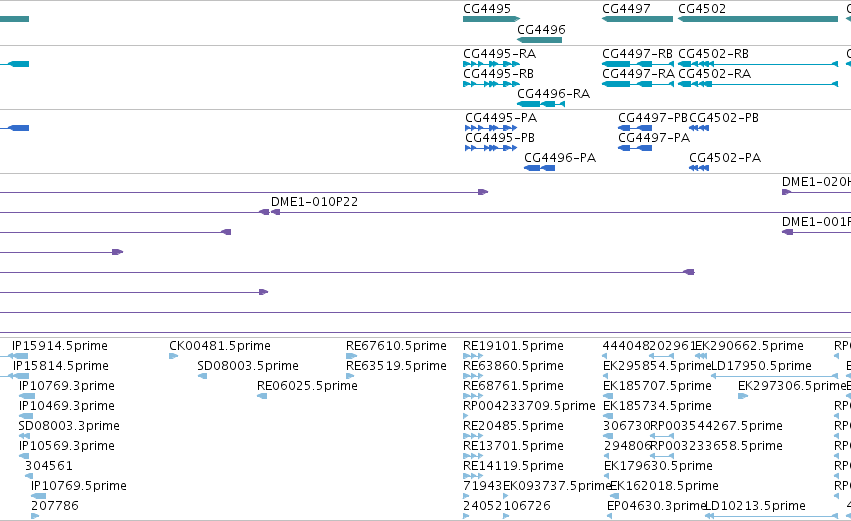This screenshot has height=521, width=851.
Task: Click EST RE20485.5prime
Action: pos(513,426)
